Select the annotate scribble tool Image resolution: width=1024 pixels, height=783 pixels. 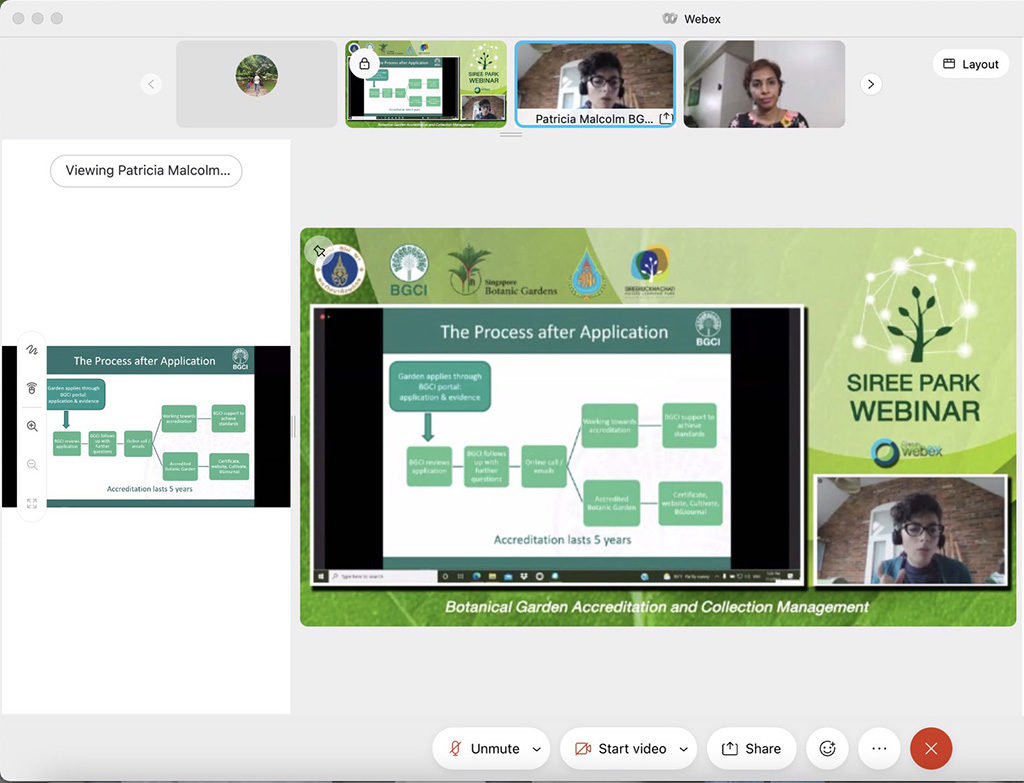32,350
